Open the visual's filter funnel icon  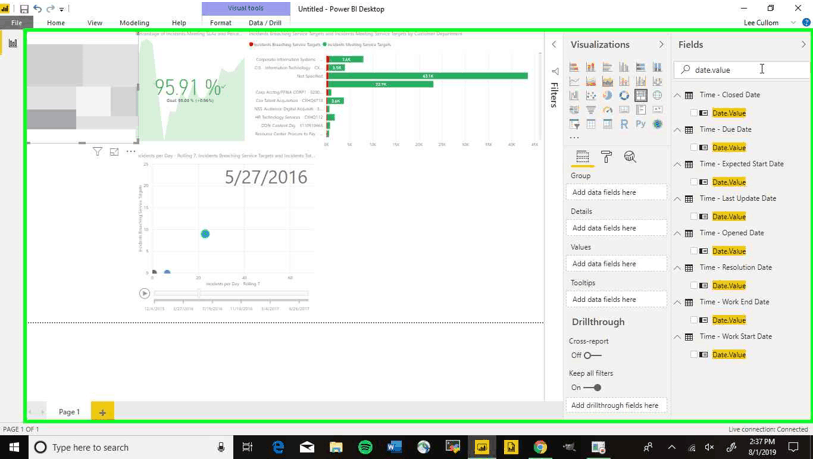[97, 152]
